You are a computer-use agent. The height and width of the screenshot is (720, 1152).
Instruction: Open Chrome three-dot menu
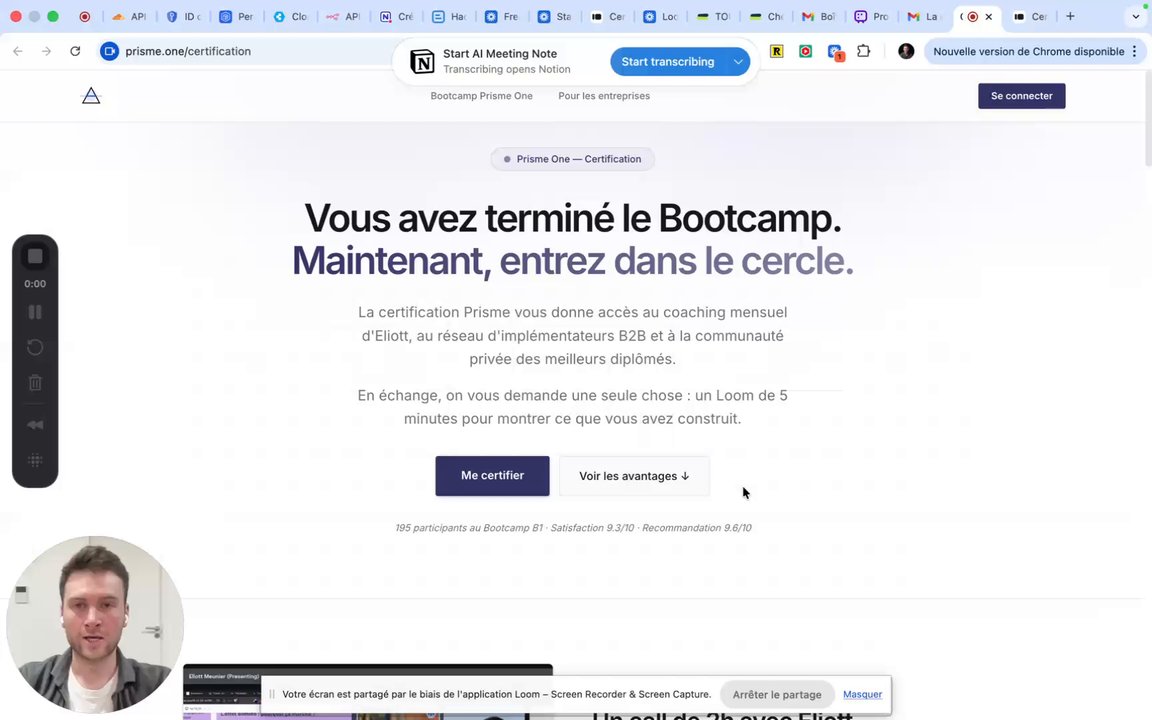click(1134, 51)
